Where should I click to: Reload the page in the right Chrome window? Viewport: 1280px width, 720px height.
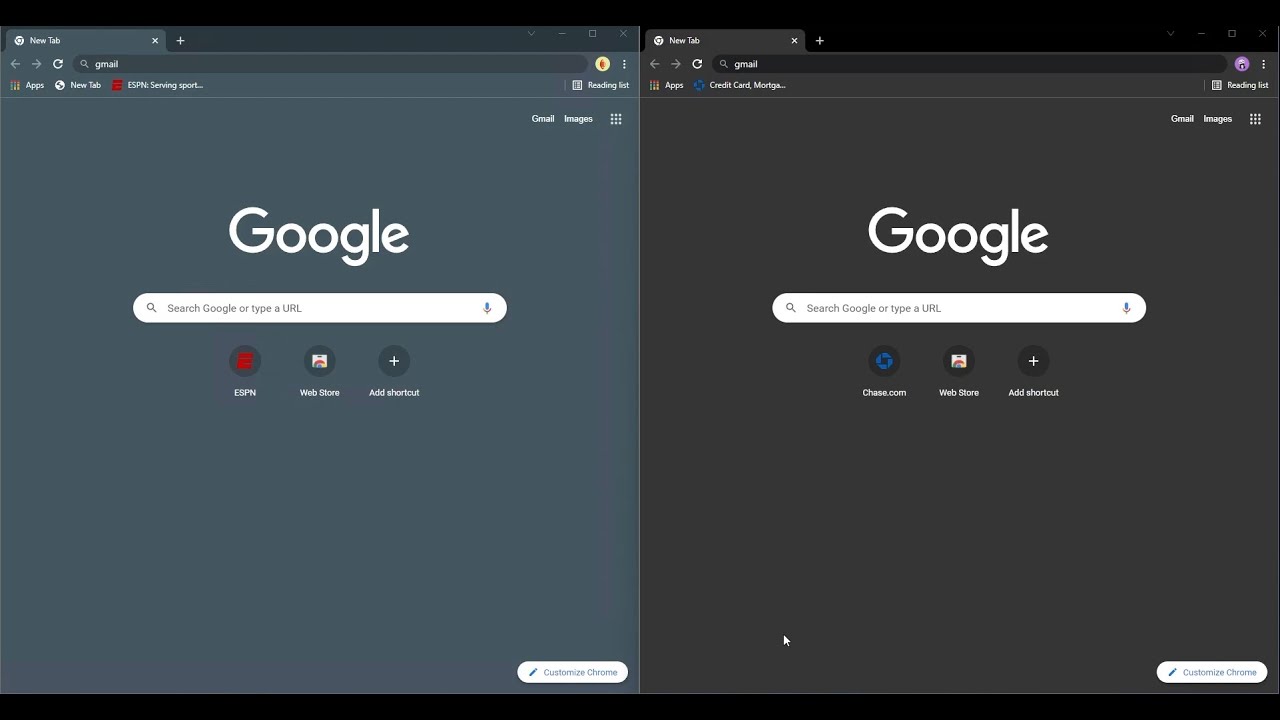[697, 64]
